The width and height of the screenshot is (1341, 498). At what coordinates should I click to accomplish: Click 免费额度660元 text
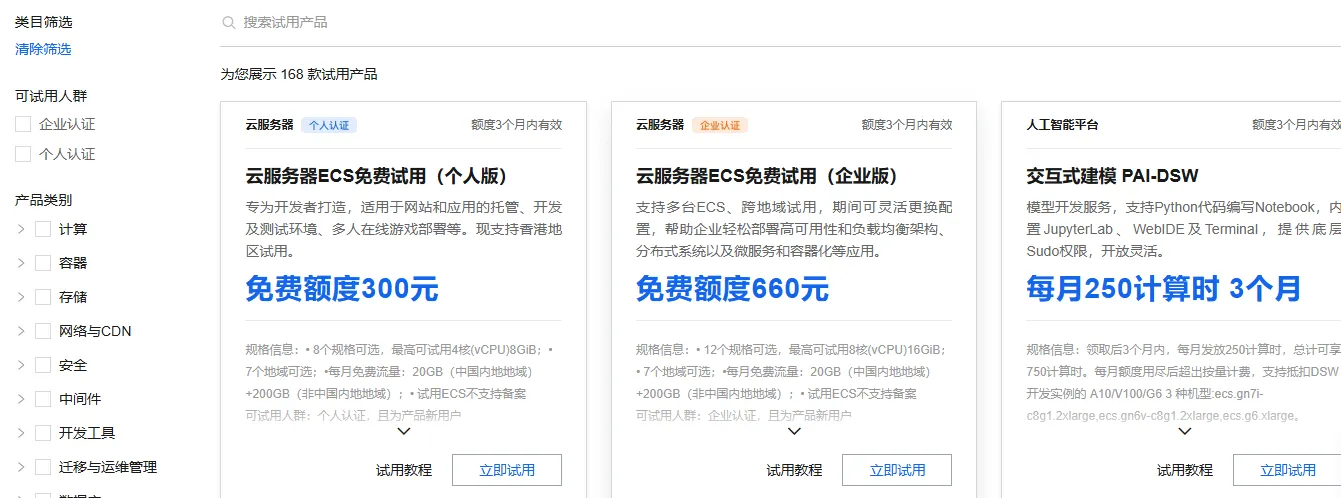click(x=732, y=289)
